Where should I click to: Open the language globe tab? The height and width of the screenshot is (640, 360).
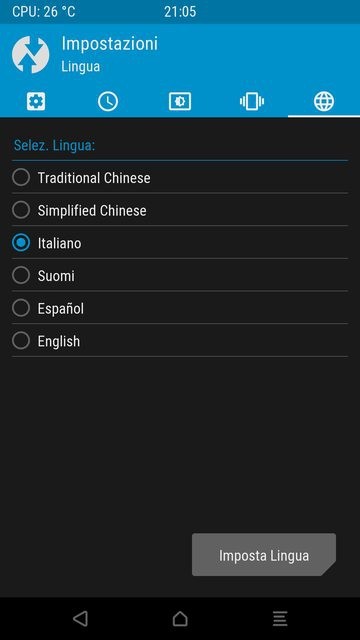coord(324,101)
